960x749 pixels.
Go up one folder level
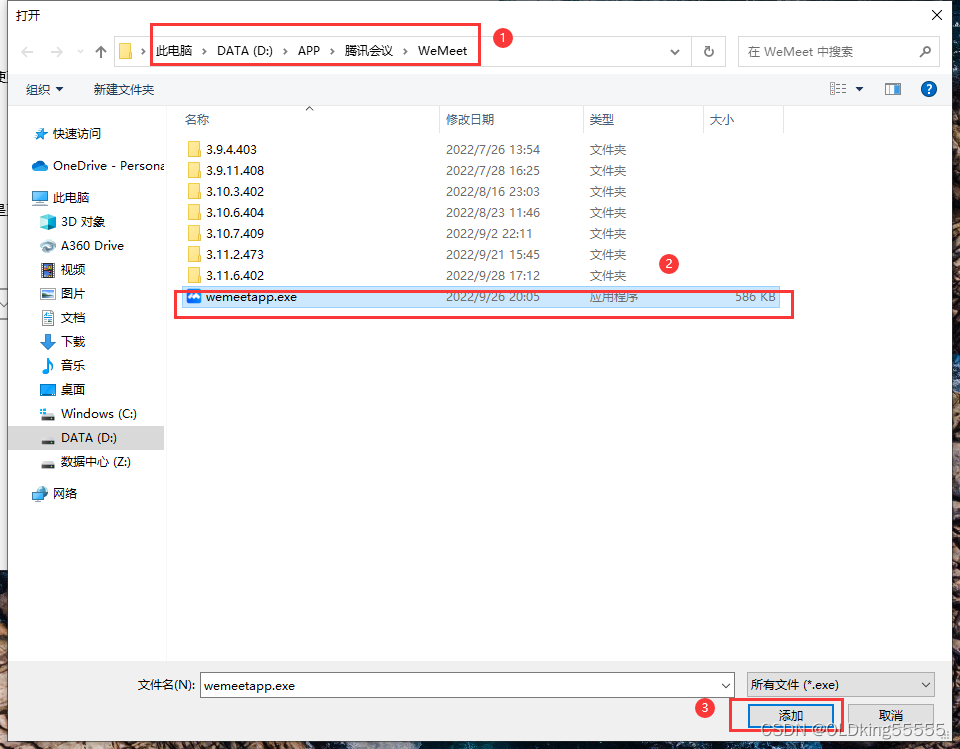(x=101, y=52)
